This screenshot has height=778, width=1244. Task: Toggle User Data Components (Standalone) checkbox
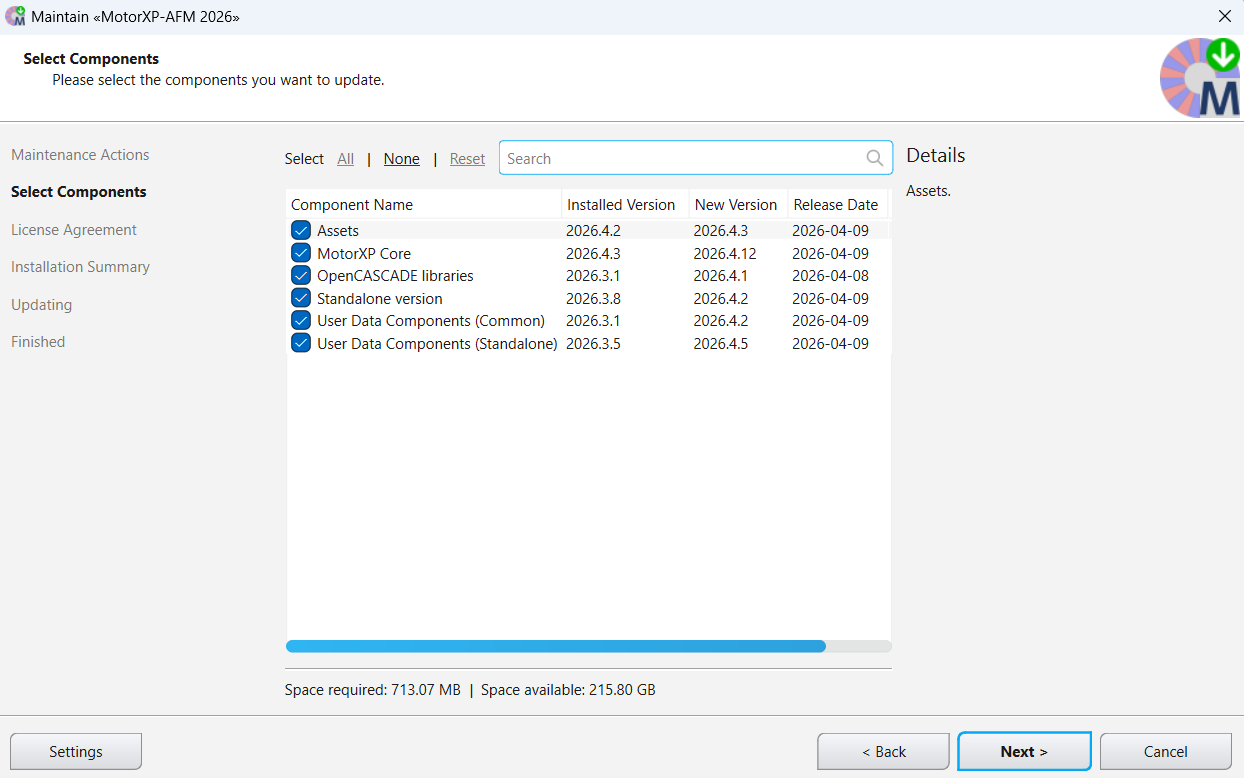pos(301,343)
